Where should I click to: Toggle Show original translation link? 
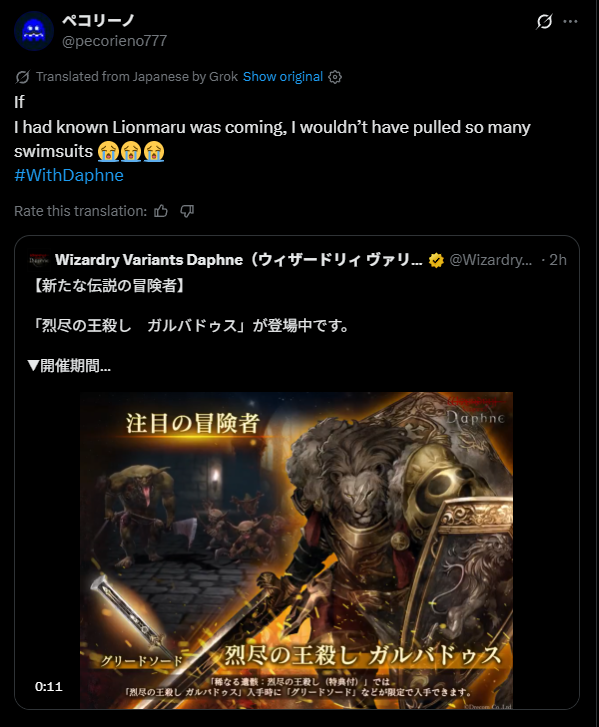point(283,77)
